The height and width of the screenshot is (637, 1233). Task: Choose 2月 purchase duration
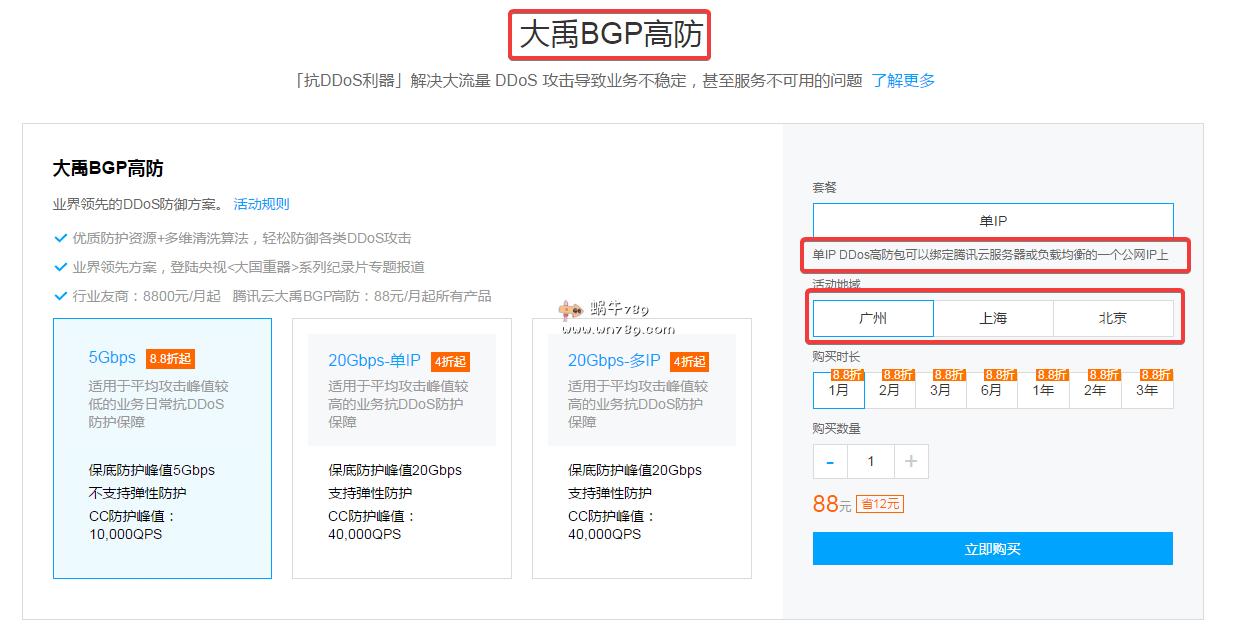(x=890, y=390)
